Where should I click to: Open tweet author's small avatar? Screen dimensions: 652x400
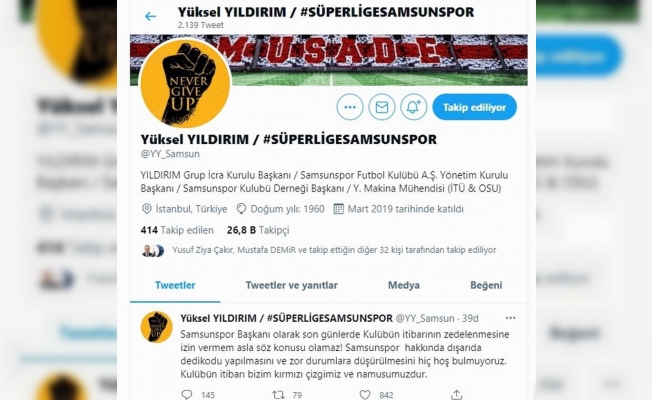pyautogui.click(x=156, y=327)
